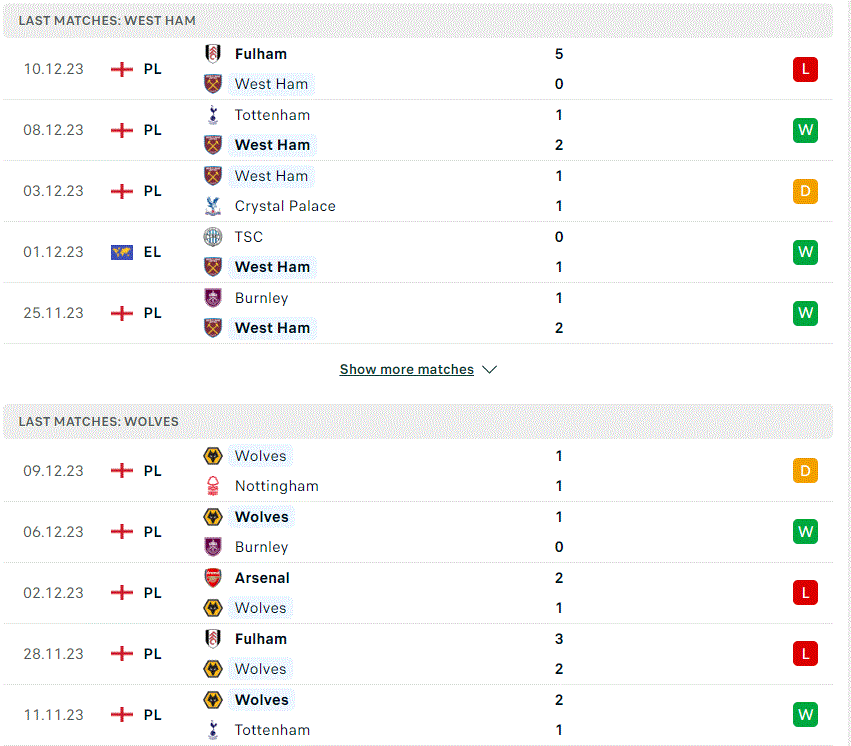Click the Nottingham Forest crest icon
Screen dimensions: 851x746
[213, 486]
